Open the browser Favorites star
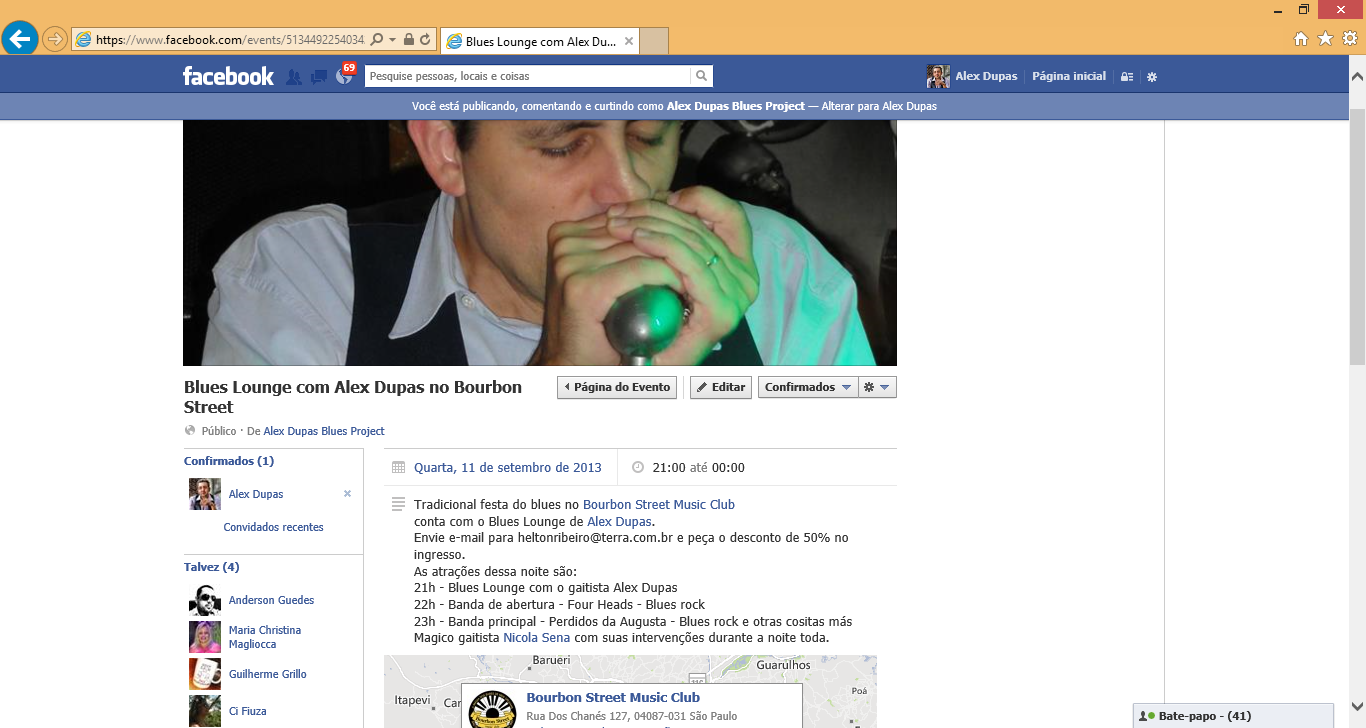1366x728 pixels. pyautogui.click(x=1325, y=39)
